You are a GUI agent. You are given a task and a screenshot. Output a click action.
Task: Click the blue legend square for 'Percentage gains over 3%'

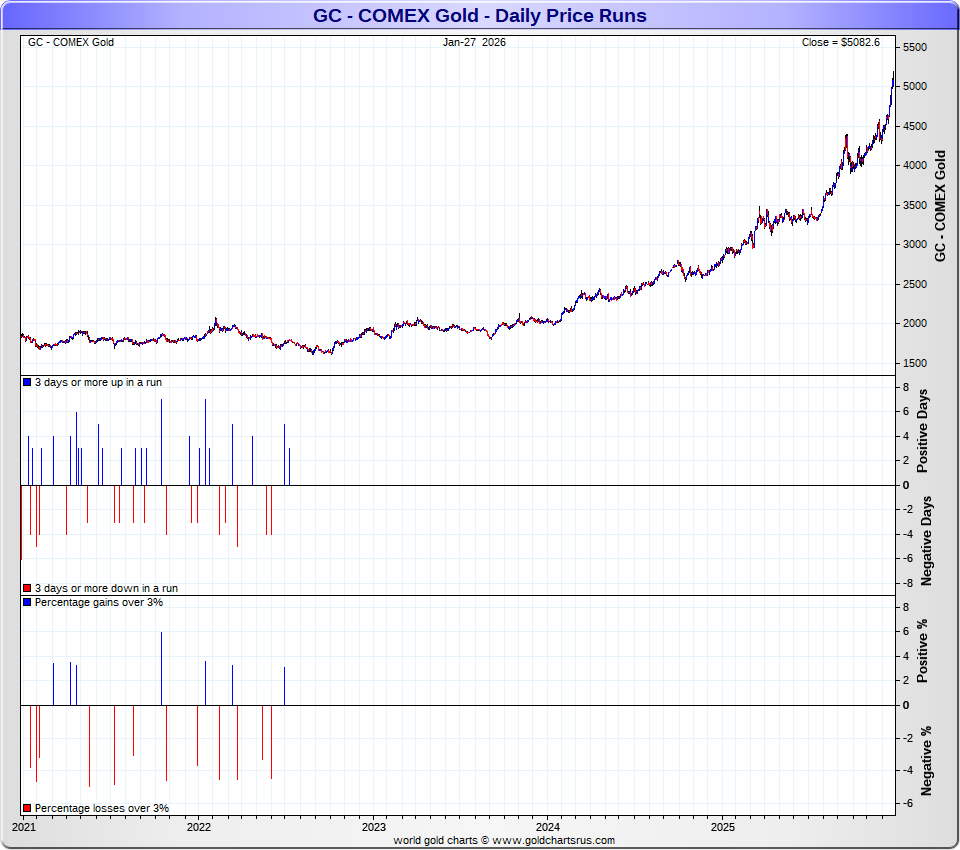click(x=27, y=602)
